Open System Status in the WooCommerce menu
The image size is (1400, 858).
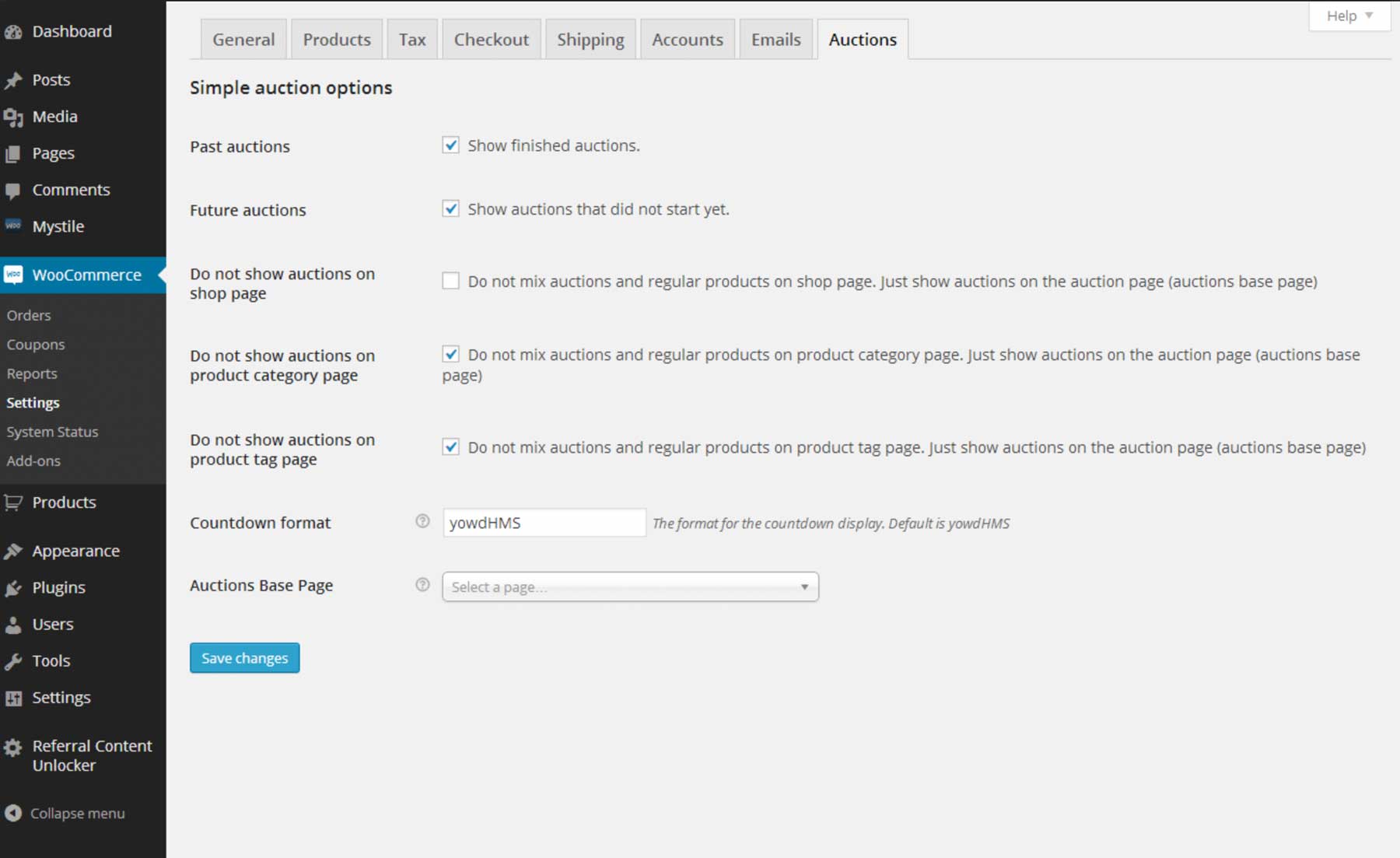coord(51,432)
